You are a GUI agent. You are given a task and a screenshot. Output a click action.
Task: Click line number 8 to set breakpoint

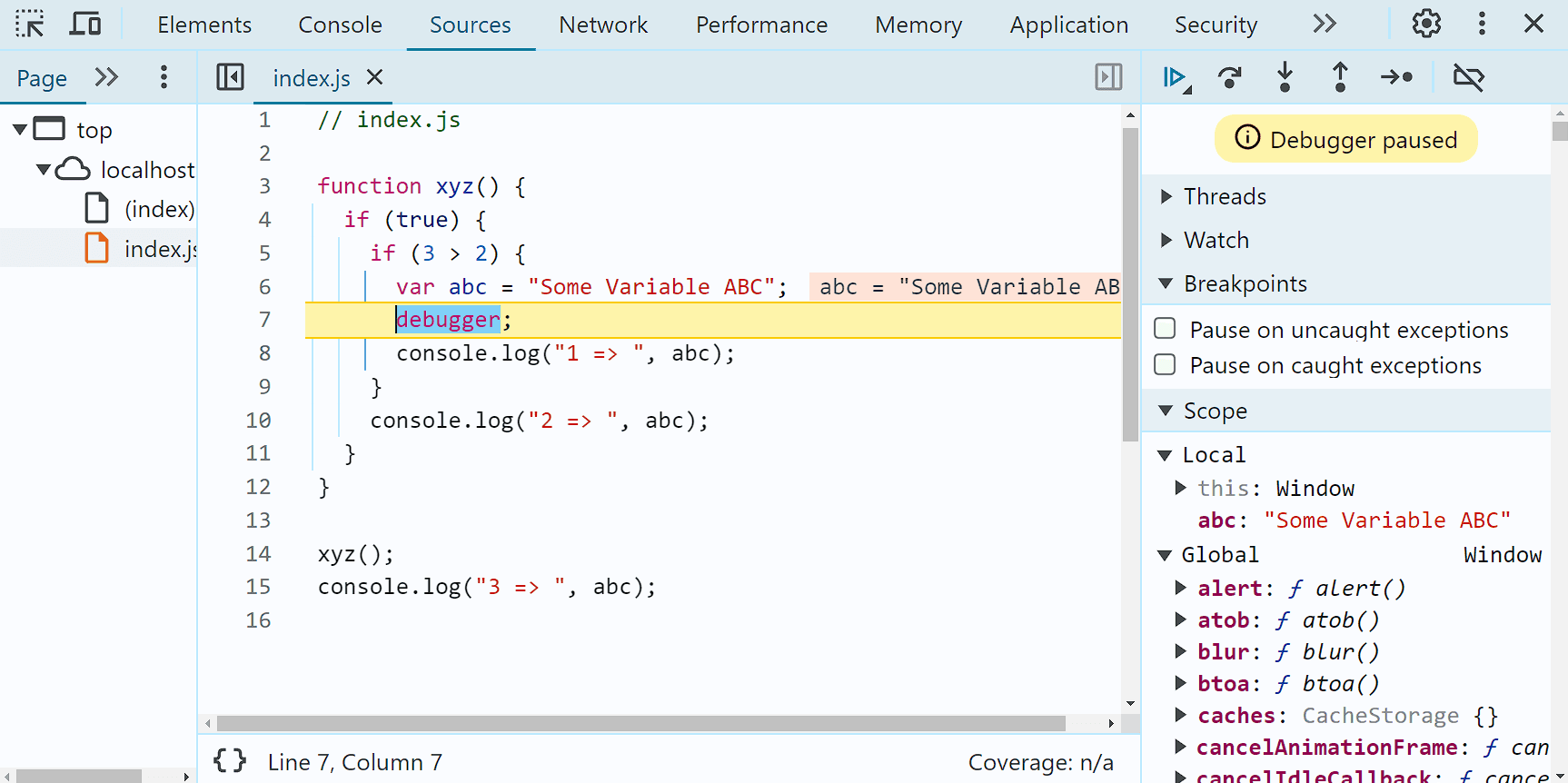click(x=264, y=352)
